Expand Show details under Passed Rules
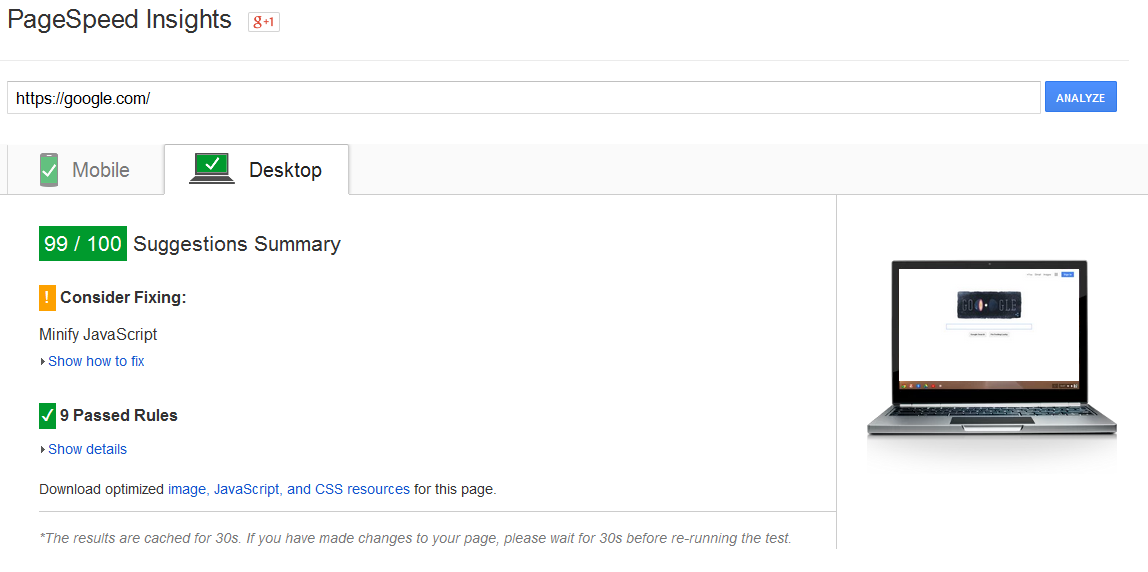This screenshot has height=572, width=1148. coord(87,449)
